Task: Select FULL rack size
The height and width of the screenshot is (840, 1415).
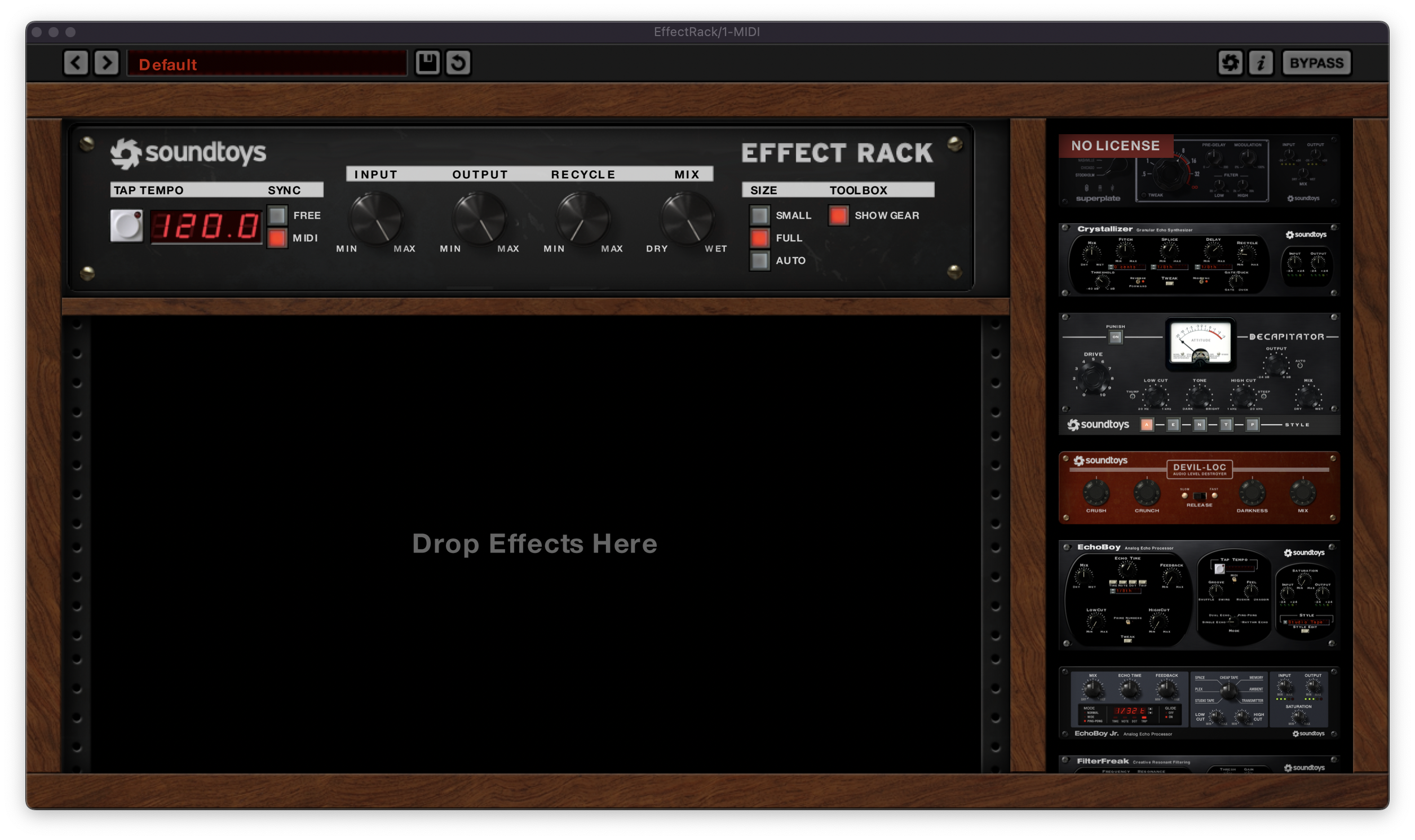Action: tap(759, 238)
